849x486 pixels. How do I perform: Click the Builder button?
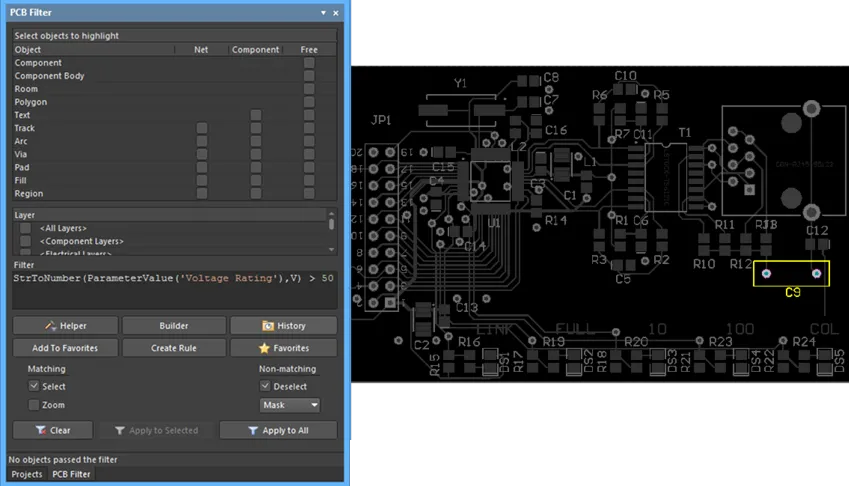click(x=174, y=326)
